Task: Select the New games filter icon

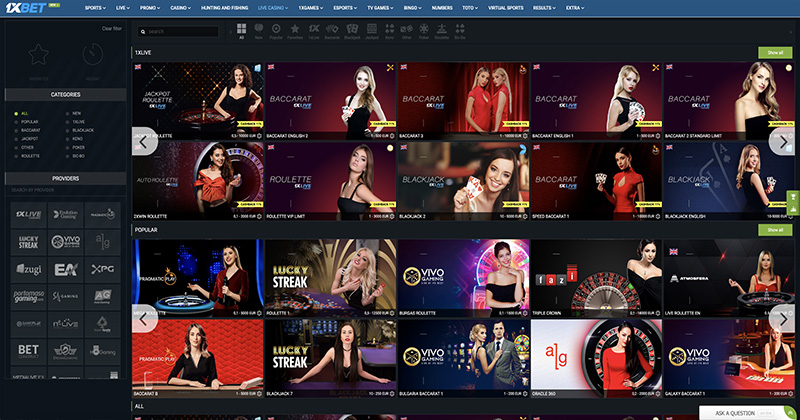Action: point(259,31)
